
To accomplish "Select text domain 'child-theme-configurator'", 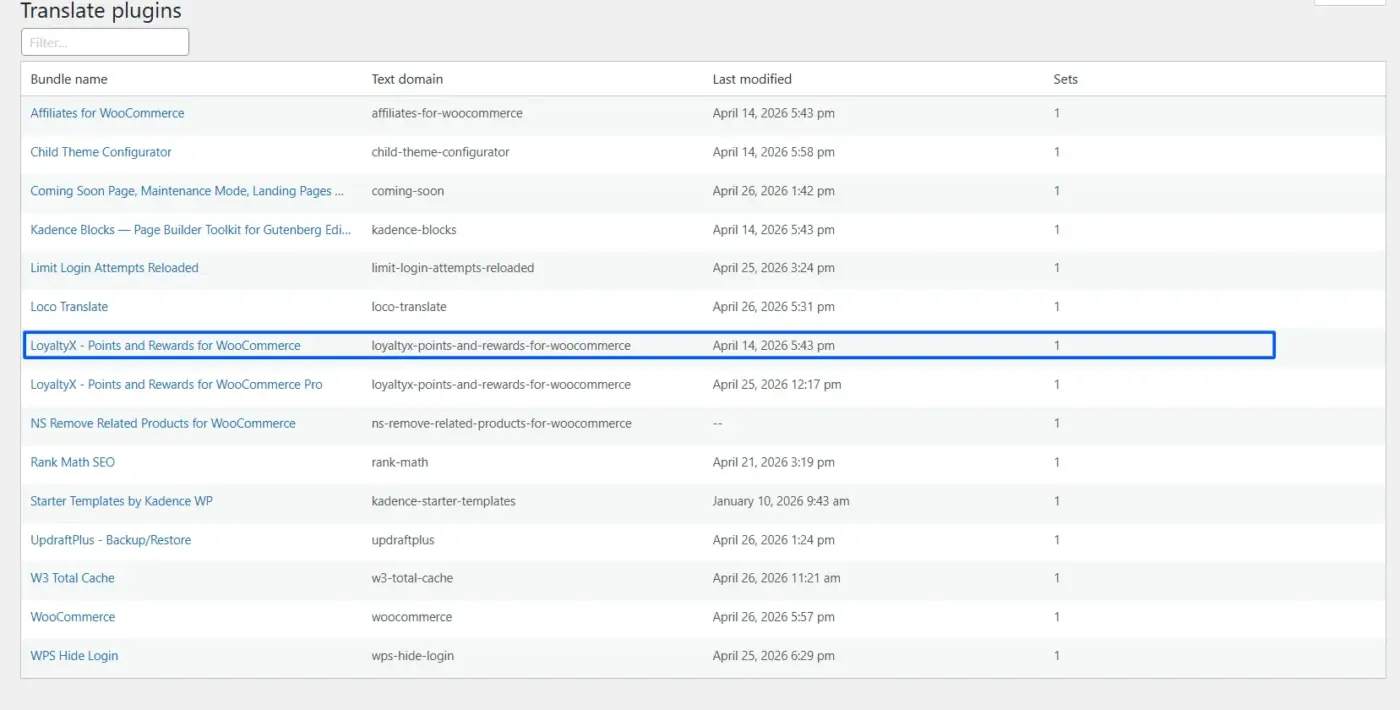I will (x=440, y=152).
